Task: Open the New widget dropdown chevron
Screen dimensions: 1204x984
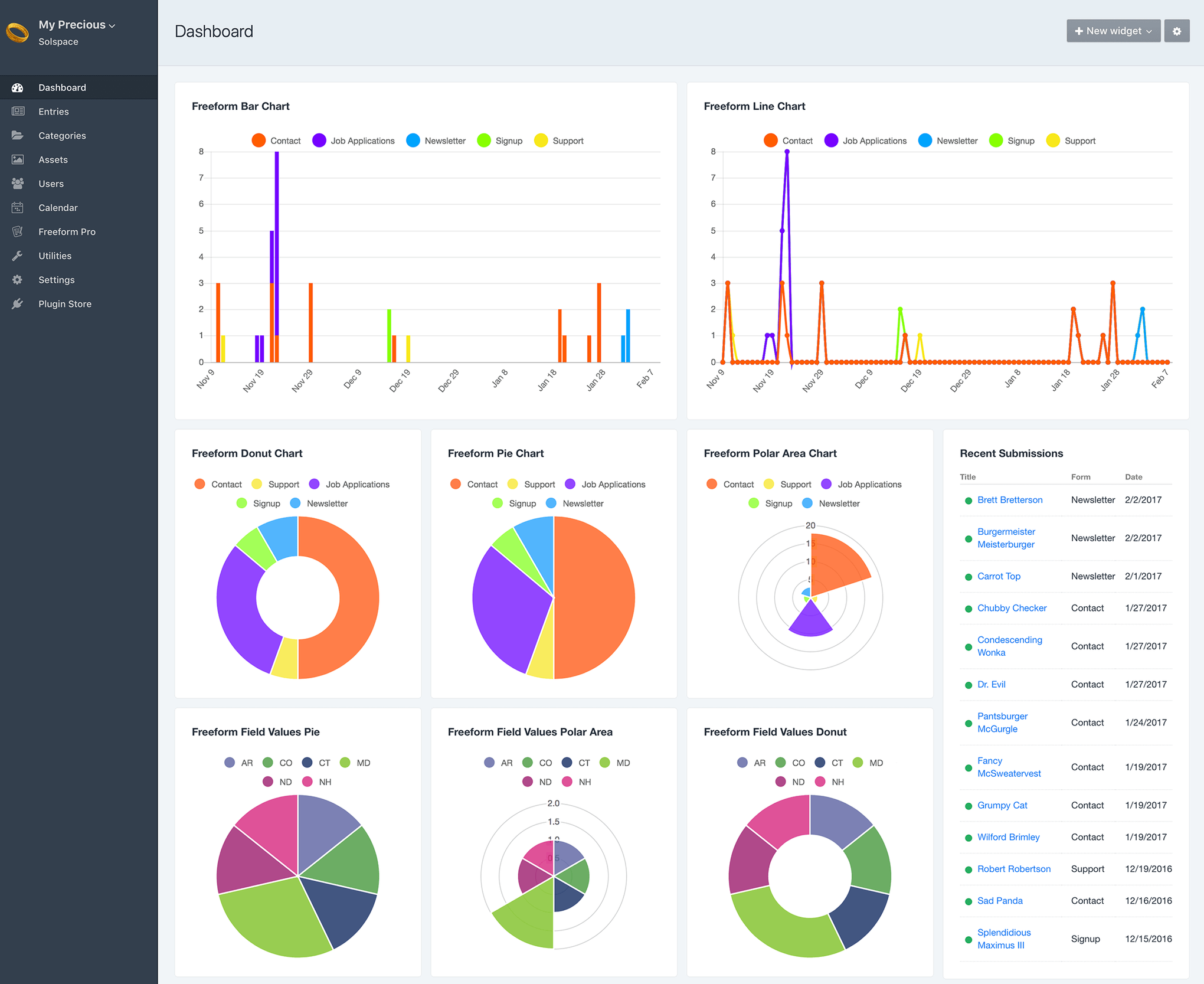Action: [x=1148, y=31]
